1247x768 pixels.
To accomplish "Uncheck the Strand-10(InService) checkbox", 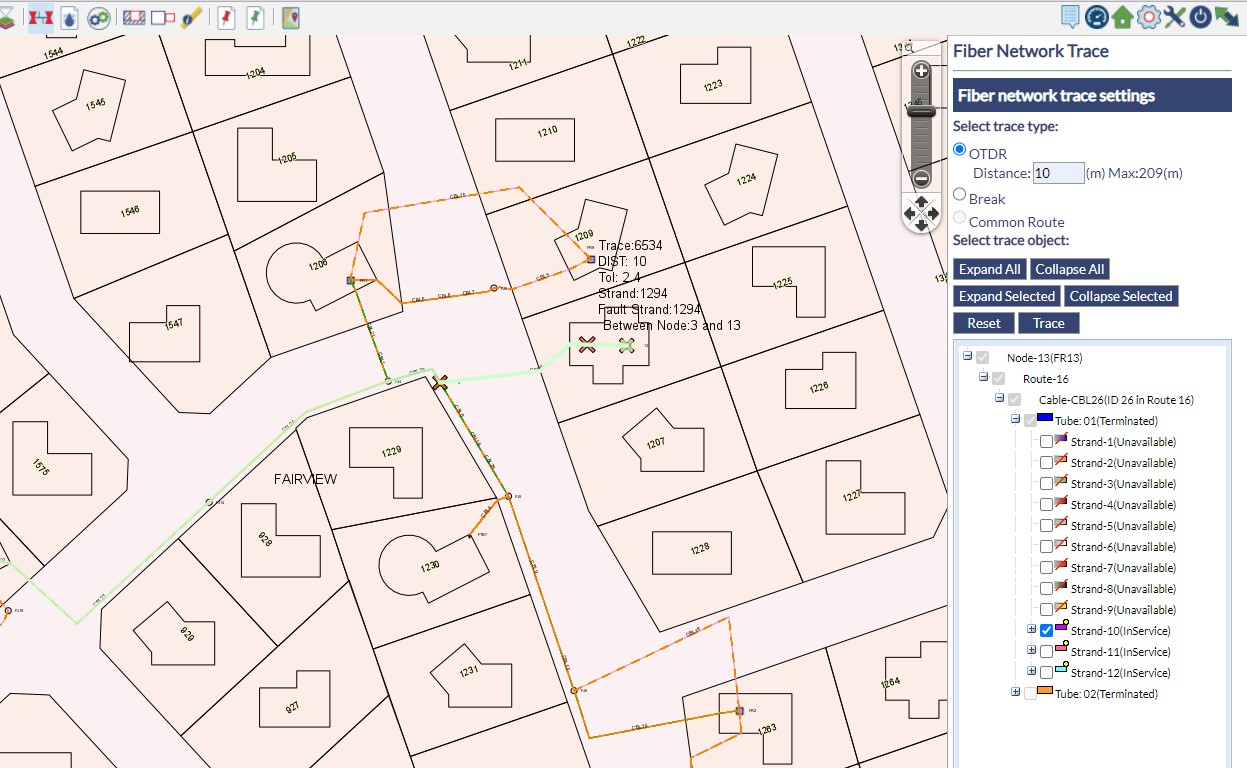I will point(1046,630).
